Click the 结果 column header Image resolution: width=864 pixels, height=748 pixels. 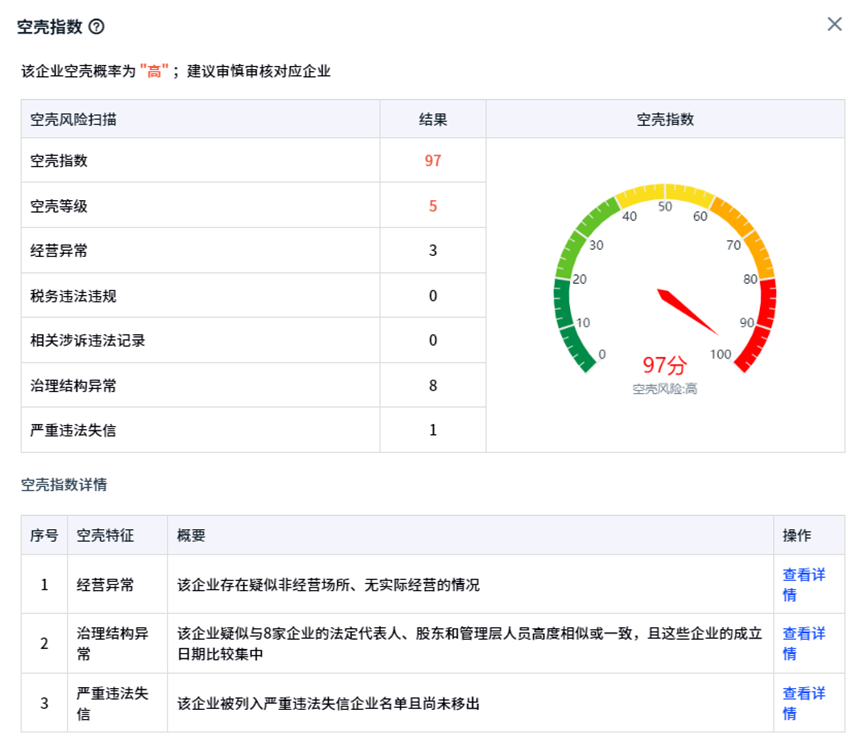pos(433,119)
